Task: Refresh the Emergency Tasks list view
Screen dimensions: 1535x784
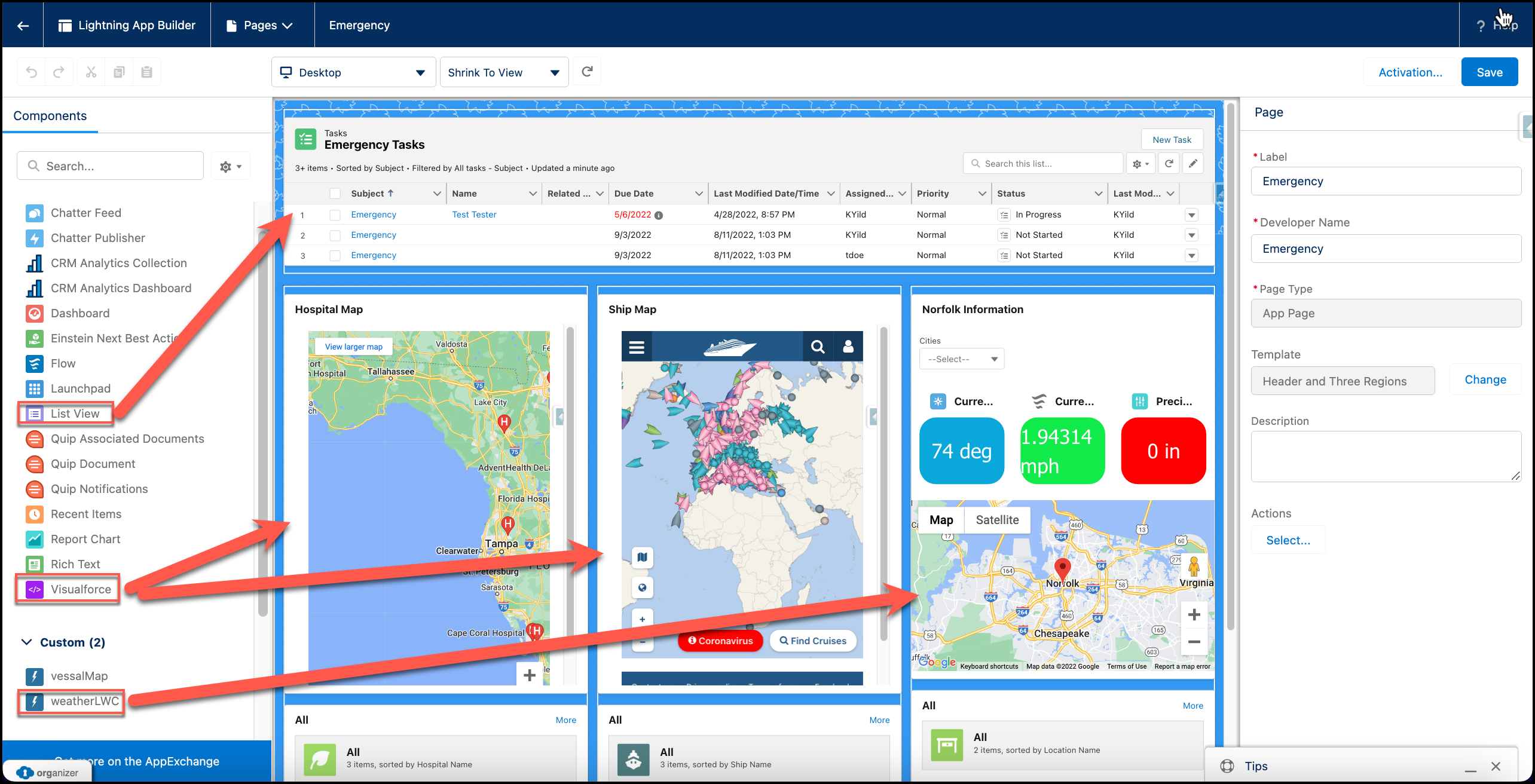Action: [1169, 163]
